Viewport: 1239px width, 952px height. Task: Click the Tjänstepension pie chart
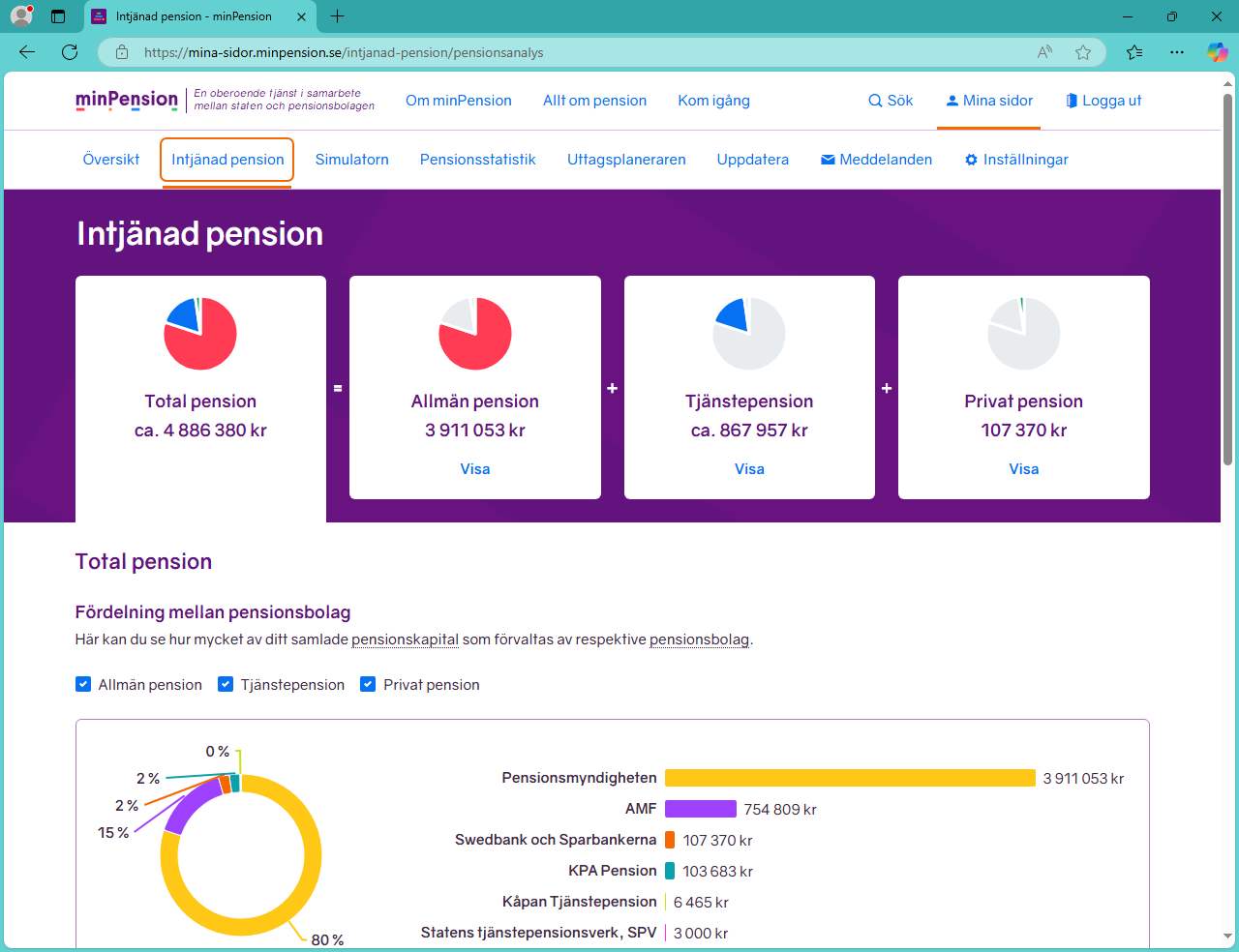749,334
